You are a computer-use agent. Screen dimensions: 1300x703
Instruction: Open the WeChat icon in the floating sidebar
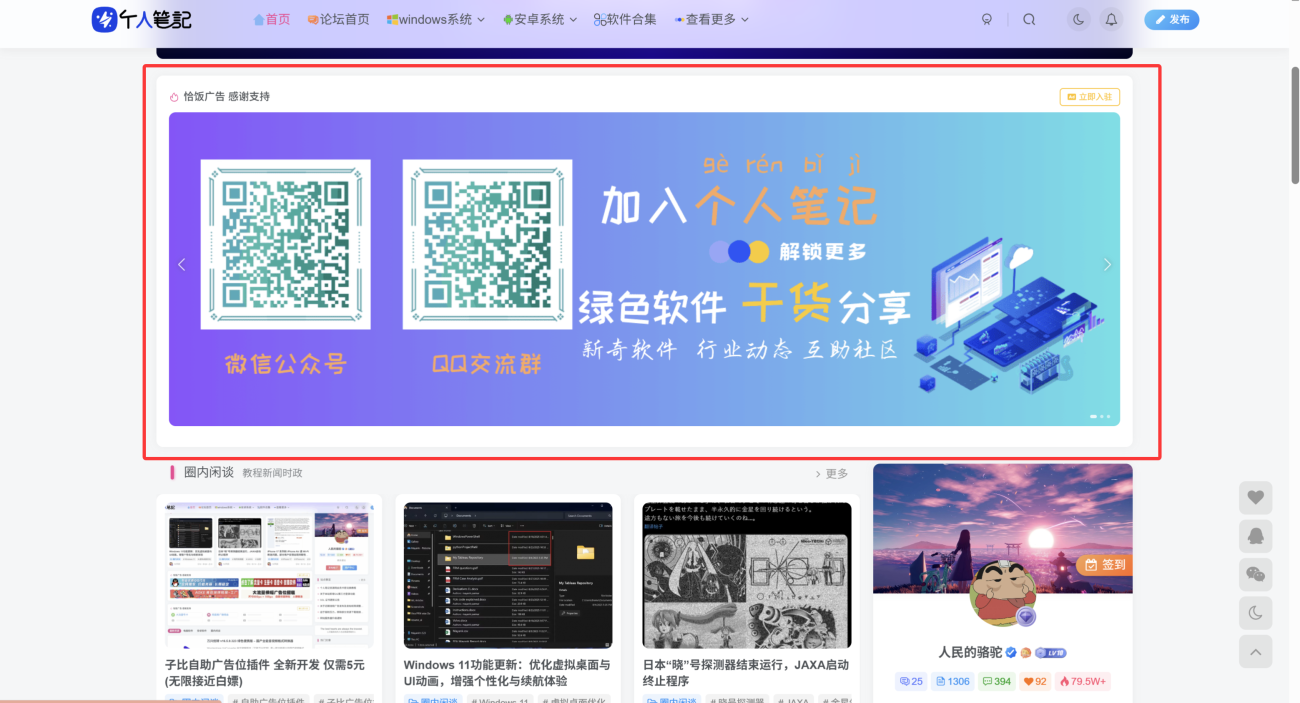[x=1255, y=575]
